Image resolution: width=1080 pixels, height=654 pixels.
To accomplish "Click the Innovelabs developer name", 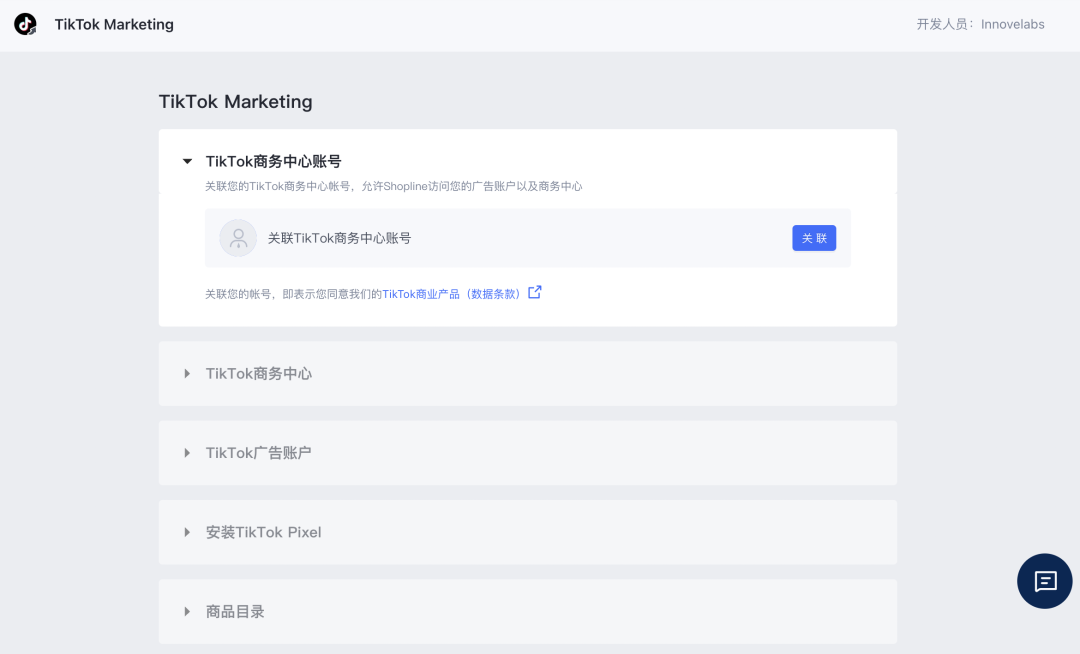I will 1012,24.
